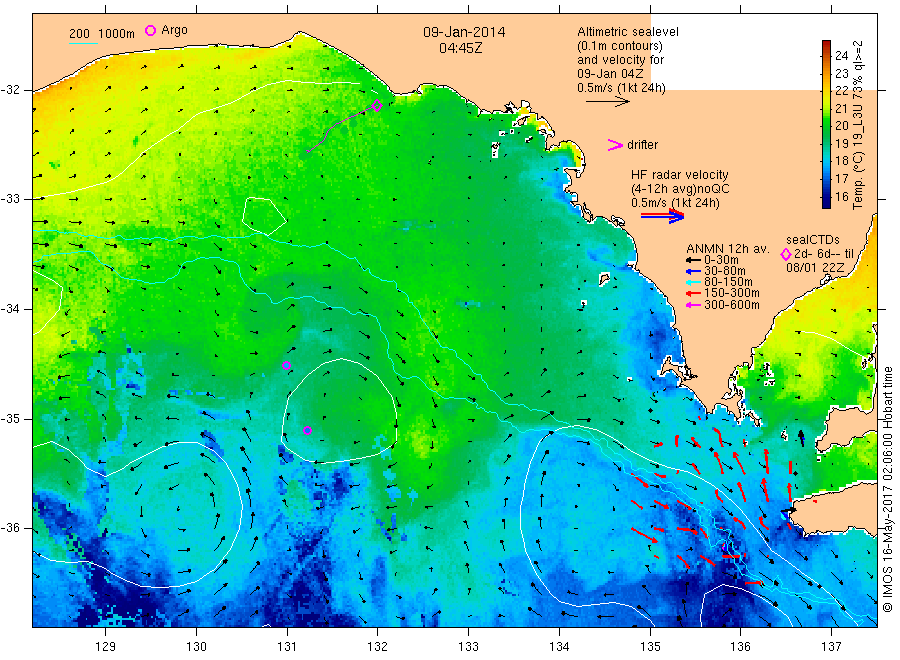Click the '200' depth contour label
This screenshot has width=900, height=660.
[x=79, y=34]
